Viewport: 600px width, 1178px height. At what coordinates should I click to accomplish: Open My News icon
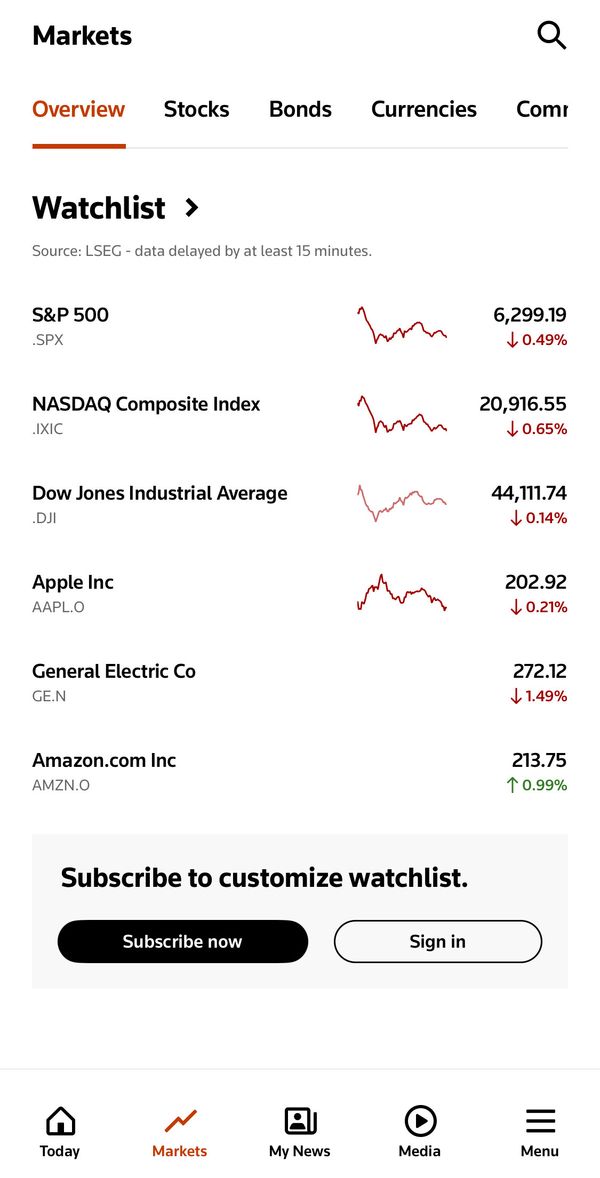[300, 1121]
